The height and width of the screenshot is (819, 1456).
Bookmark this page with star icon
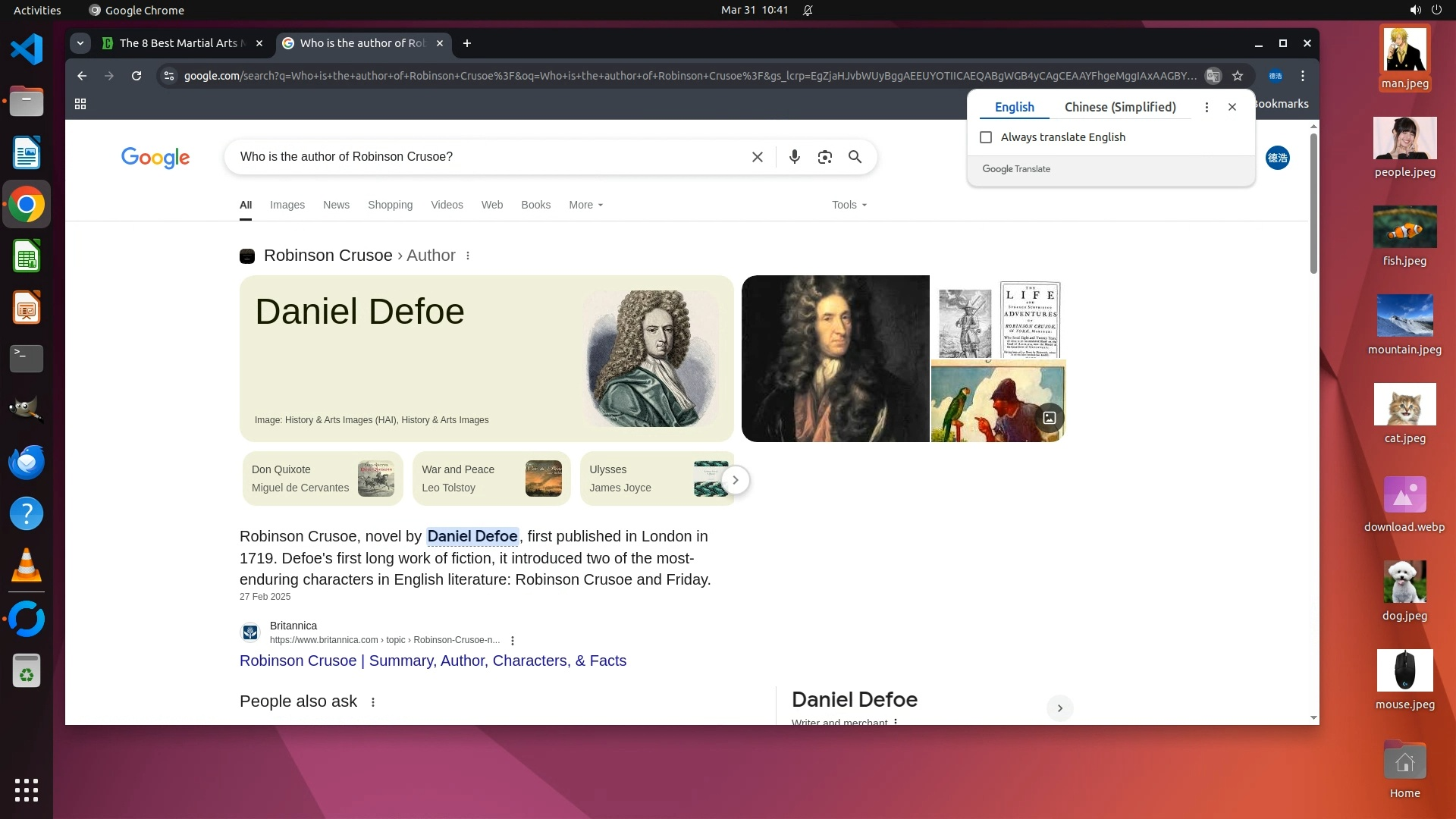point(1238,76)
